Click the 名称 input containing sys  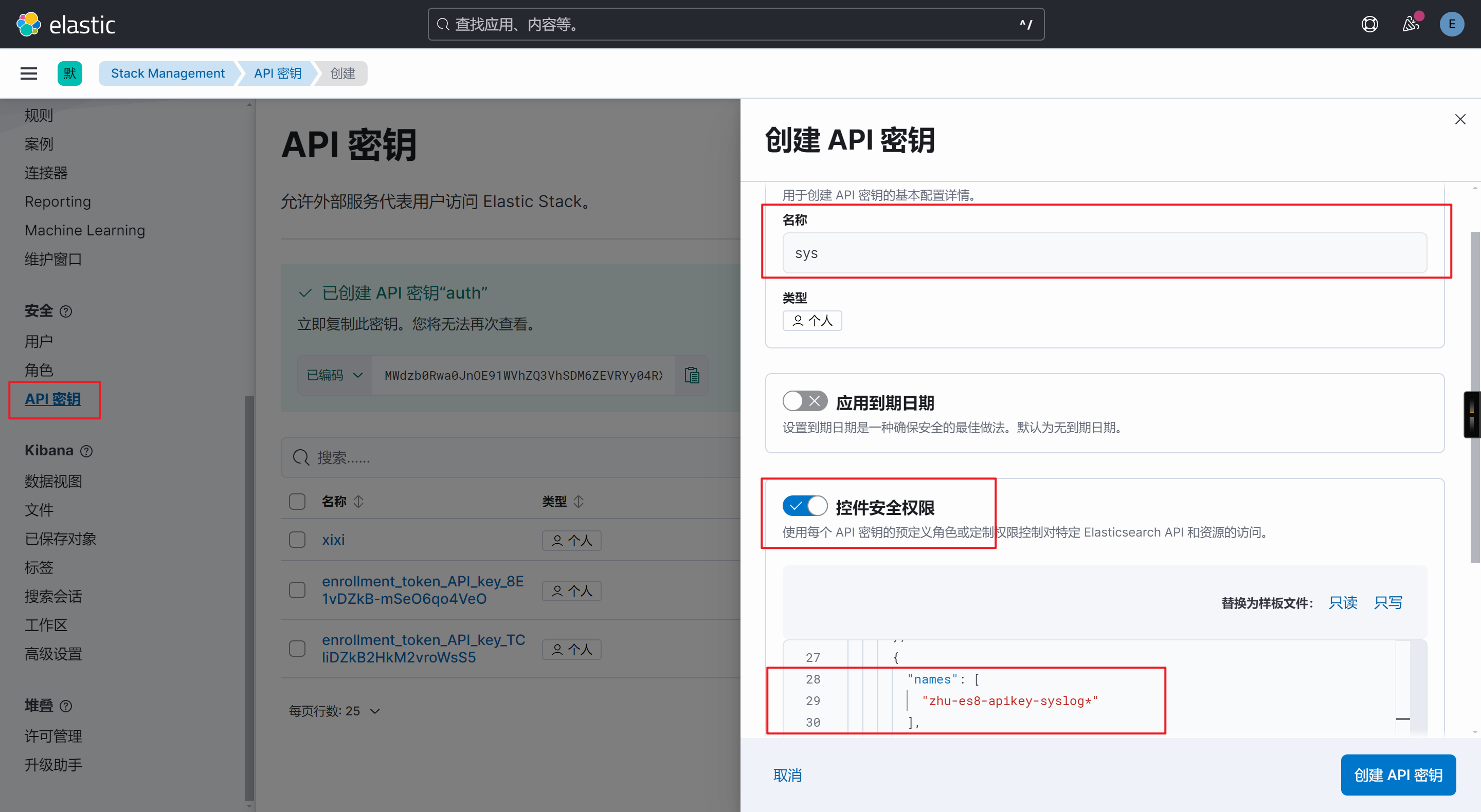[1104, 253]
